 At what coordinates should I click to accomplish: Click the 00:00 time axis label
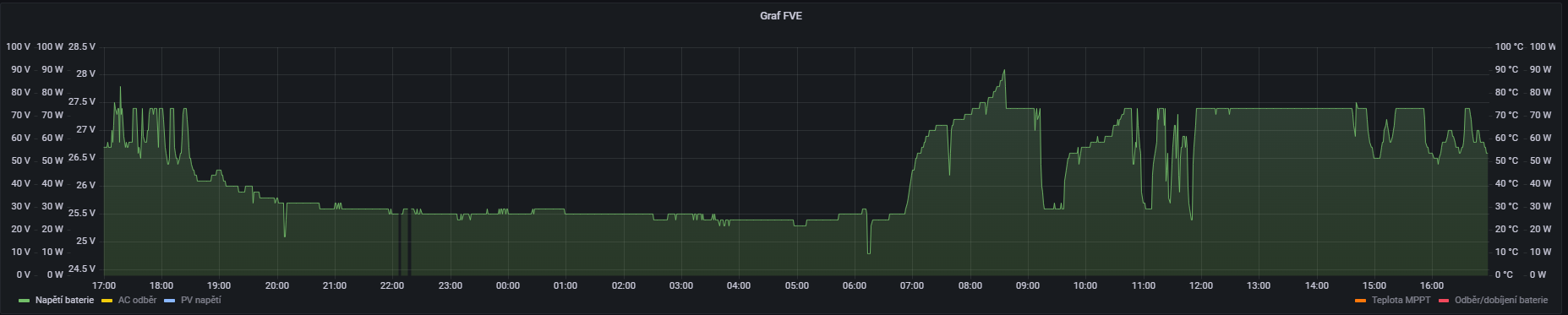(x=507, y=285)
